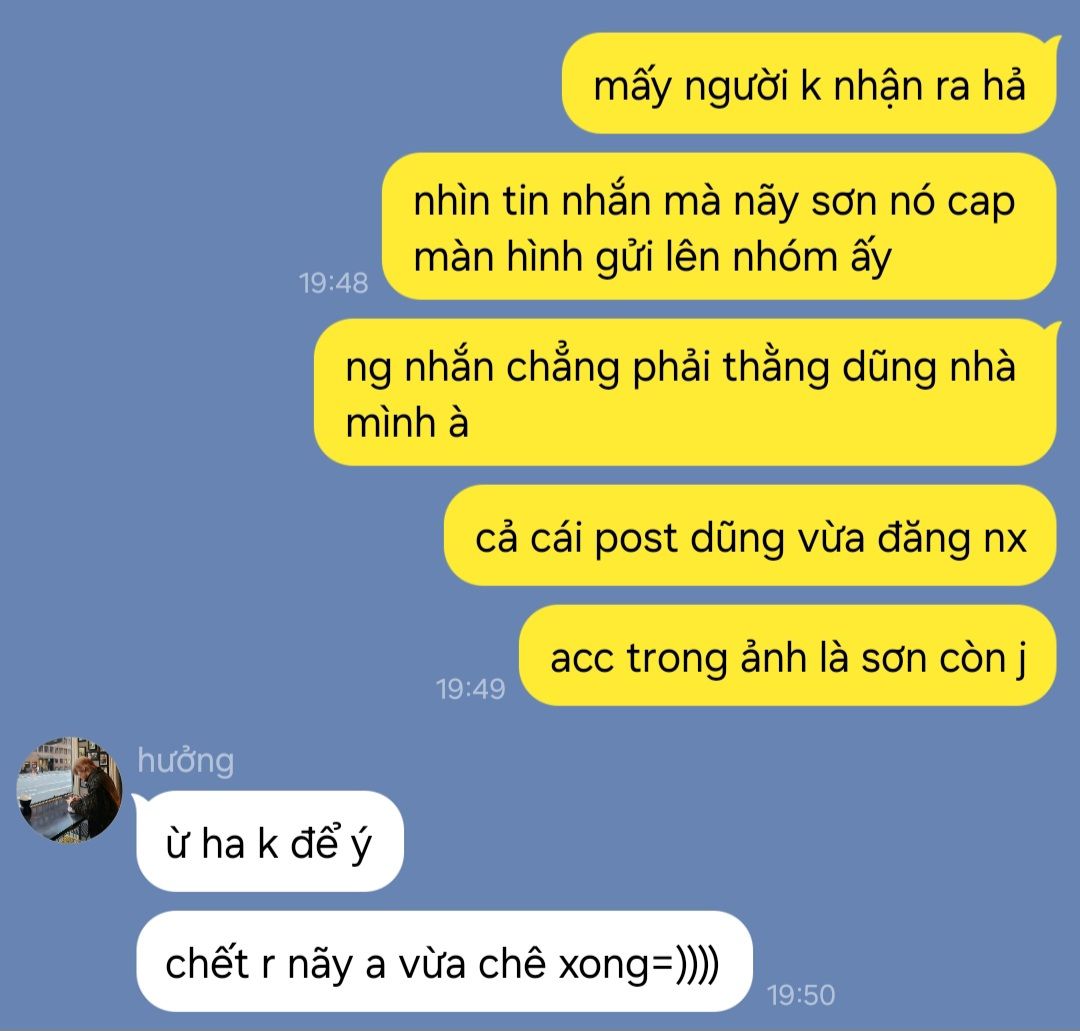Screen dimensions: 1080x1031
Task: Click the 19:48 timestamp
Action: tap(333, 282)
